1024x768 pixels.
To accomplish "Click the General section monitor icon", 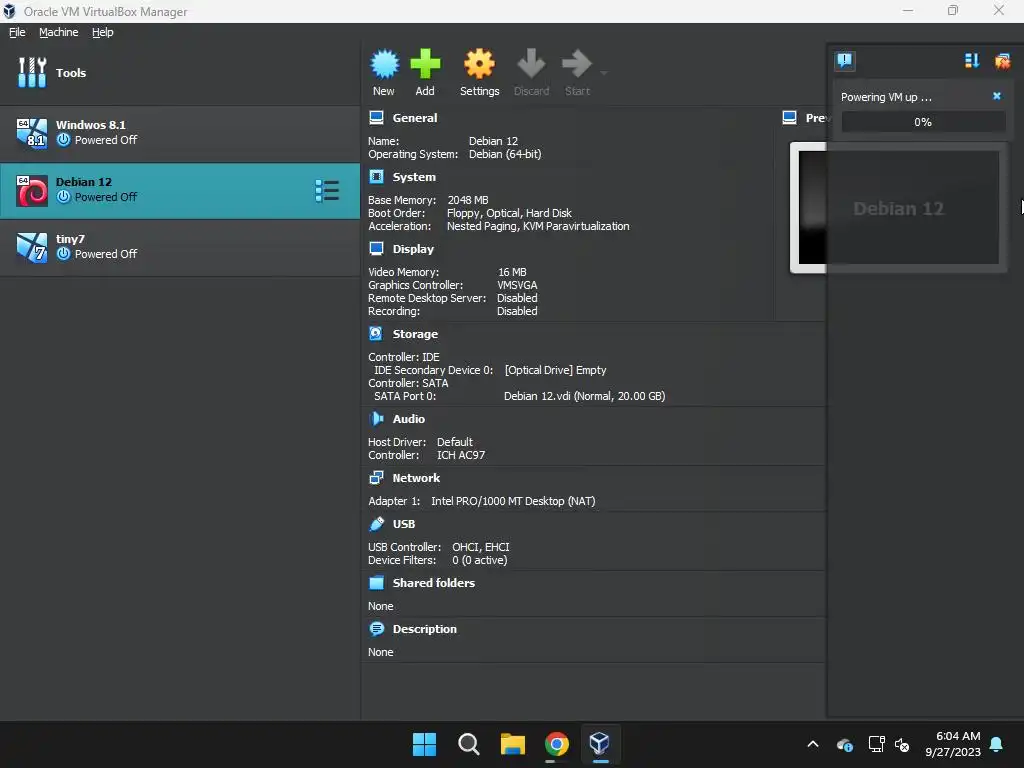I will 376,118.
